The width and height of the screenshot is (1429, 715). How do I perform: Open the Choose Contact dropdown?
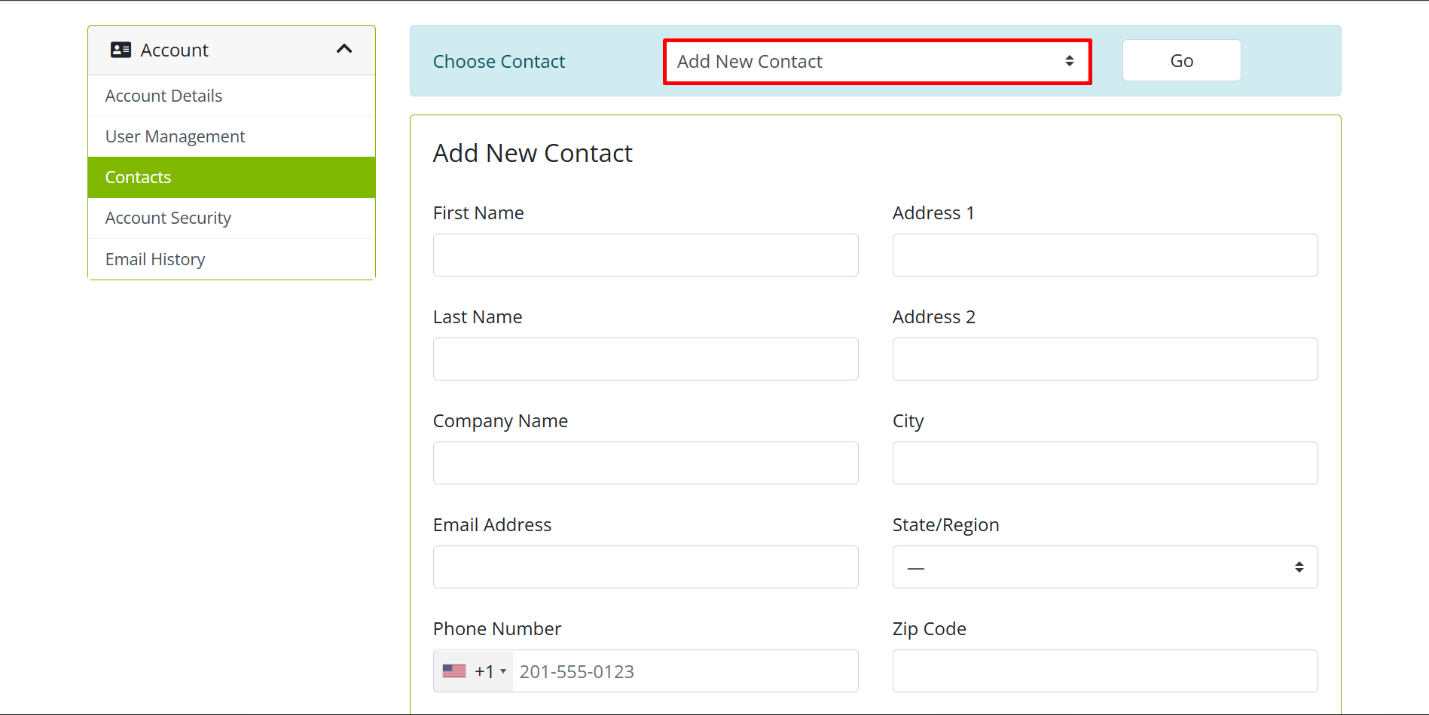pyautogui.click(x=877, y=62)
